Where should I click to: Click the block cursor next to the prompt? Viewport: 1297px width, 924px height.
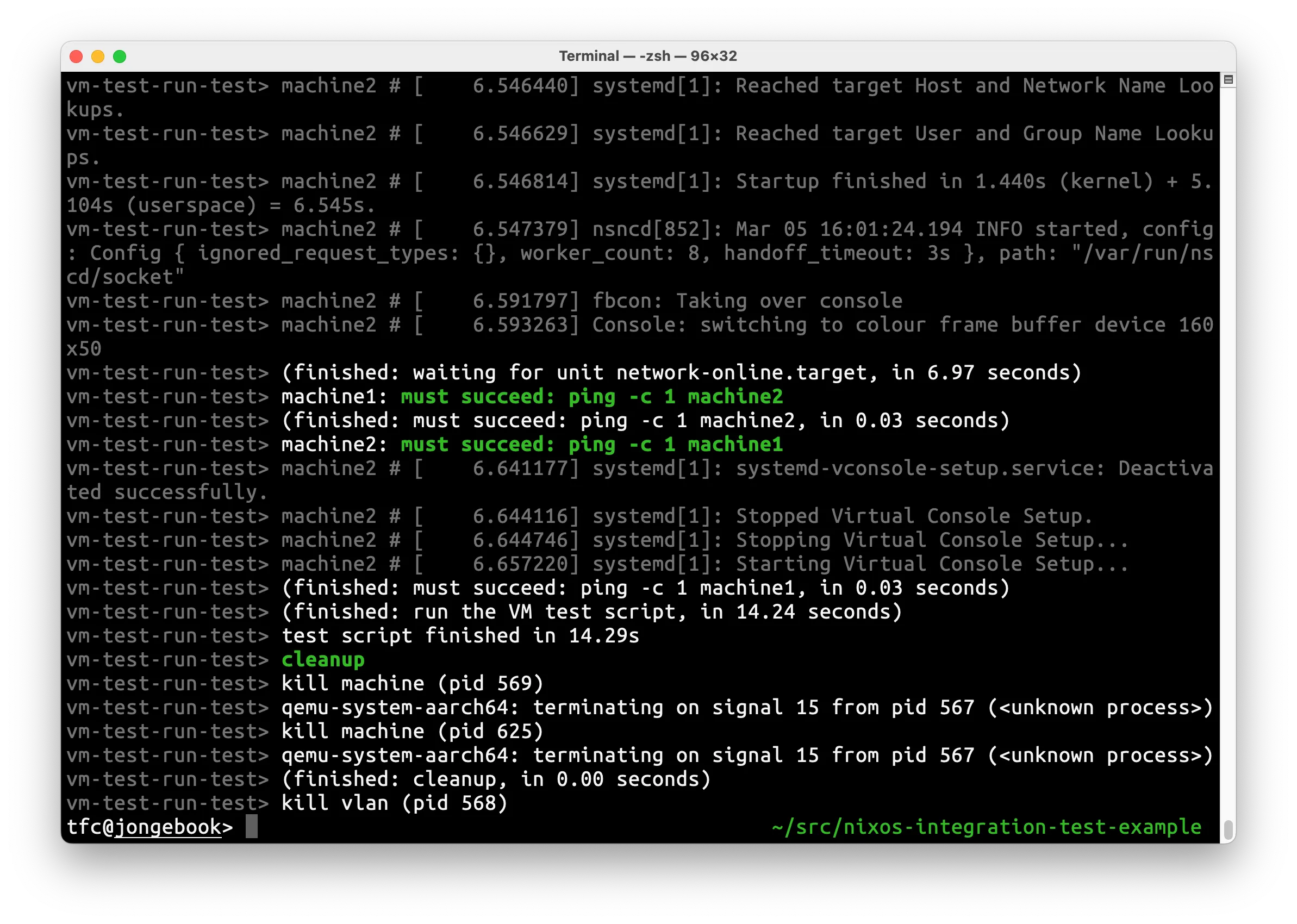[252, 827]
